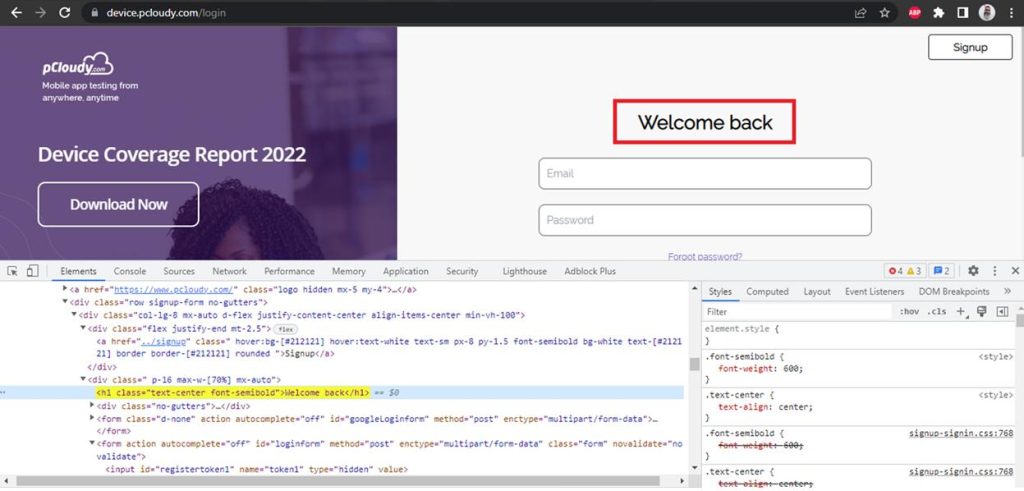The image size is (1024, 491).
Task: Open the DevTools three-dot customize menu
Action: tap(994, 271)
